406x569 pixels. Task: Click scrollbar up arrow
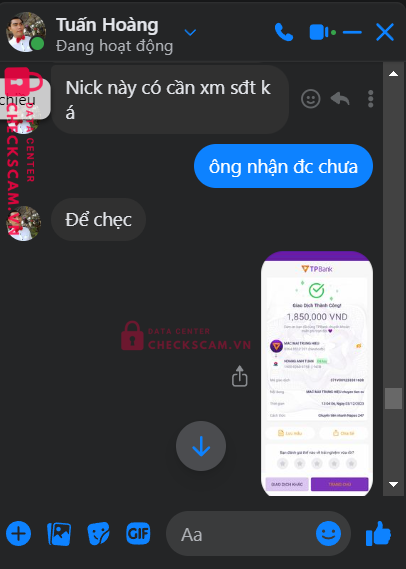[x=393, y=74]
